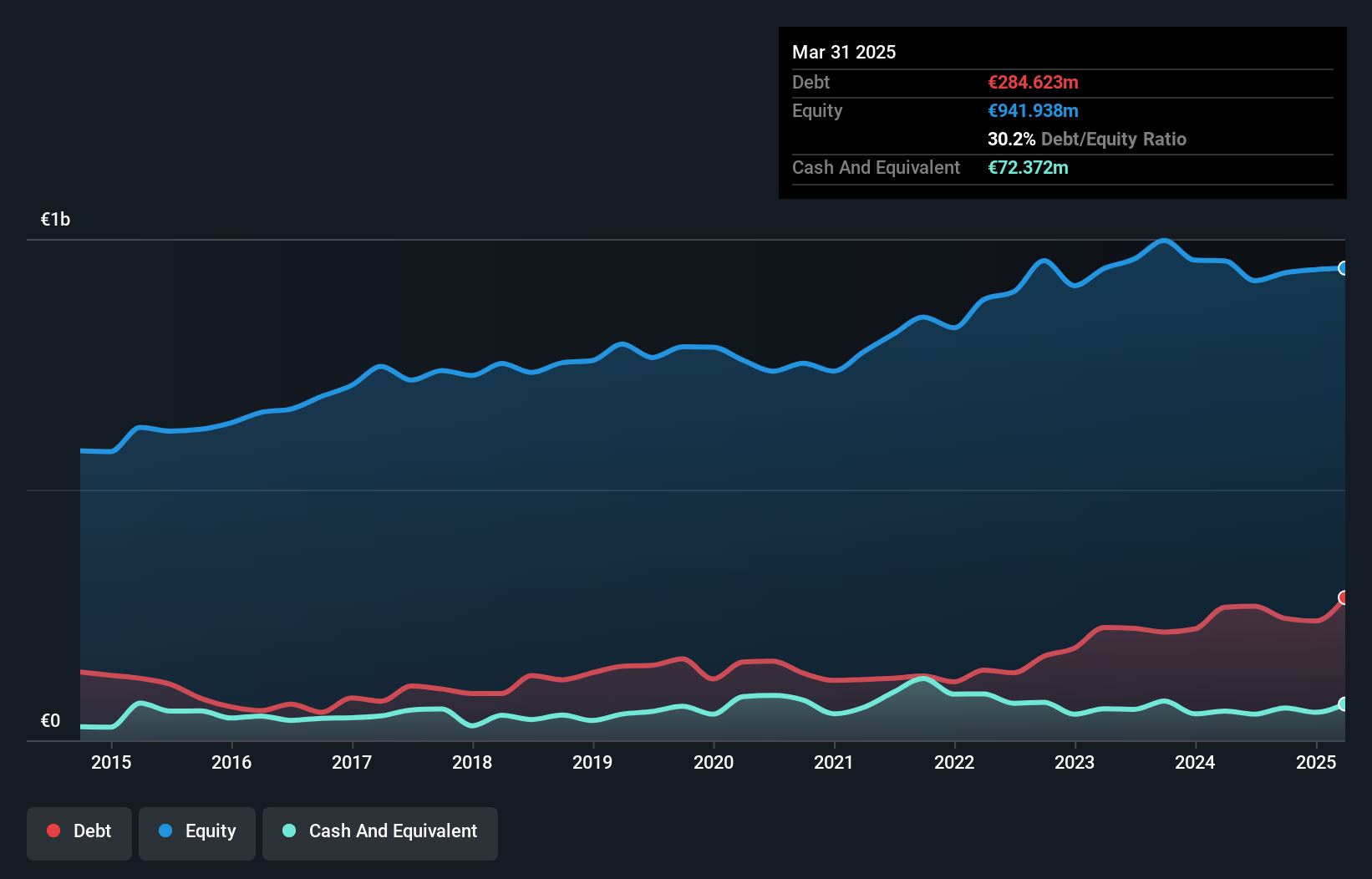
Task: Click the red Debt legend dot
Action: 53,831
